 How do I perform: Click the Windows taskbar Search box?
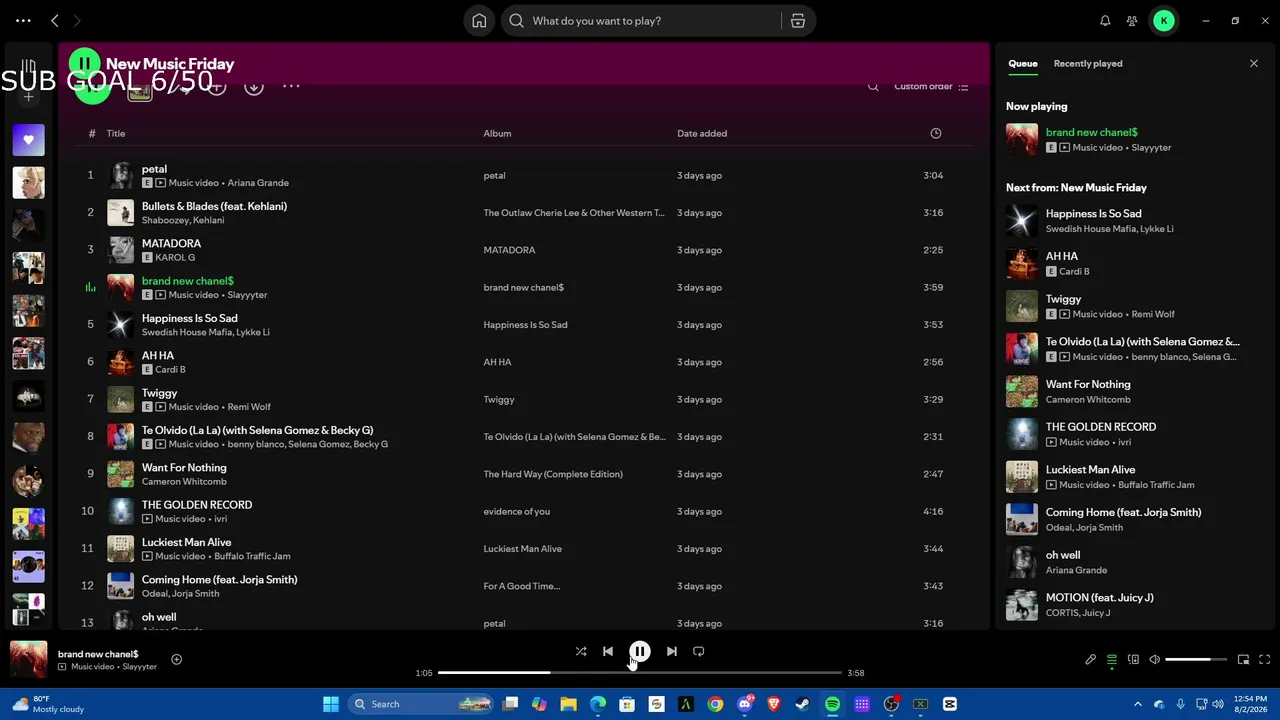coord(422,704)
